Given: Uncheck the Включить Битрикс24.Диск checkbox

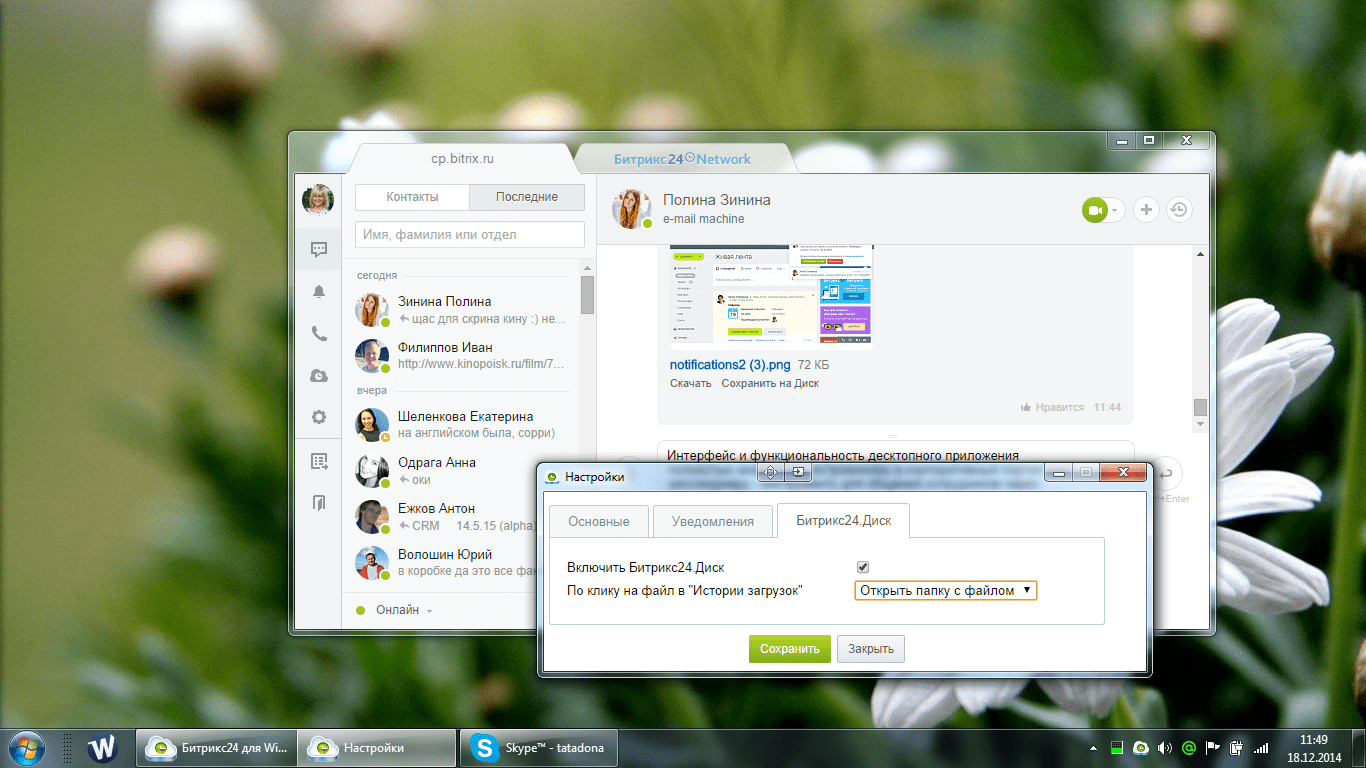Looking at the screenshot, I should pyautogui.click(x=863, y=567).
